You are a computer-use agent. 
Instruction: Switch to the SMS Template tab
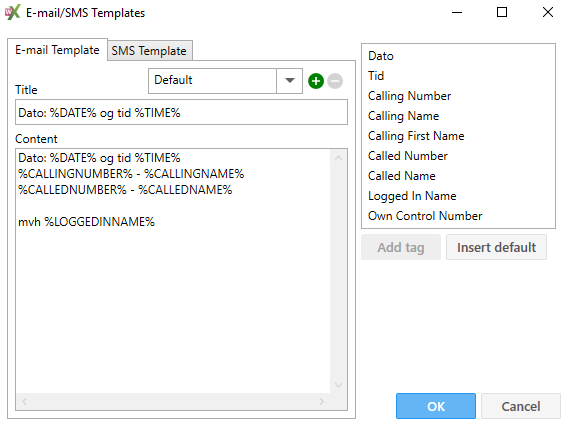click(x=149, y=51)
